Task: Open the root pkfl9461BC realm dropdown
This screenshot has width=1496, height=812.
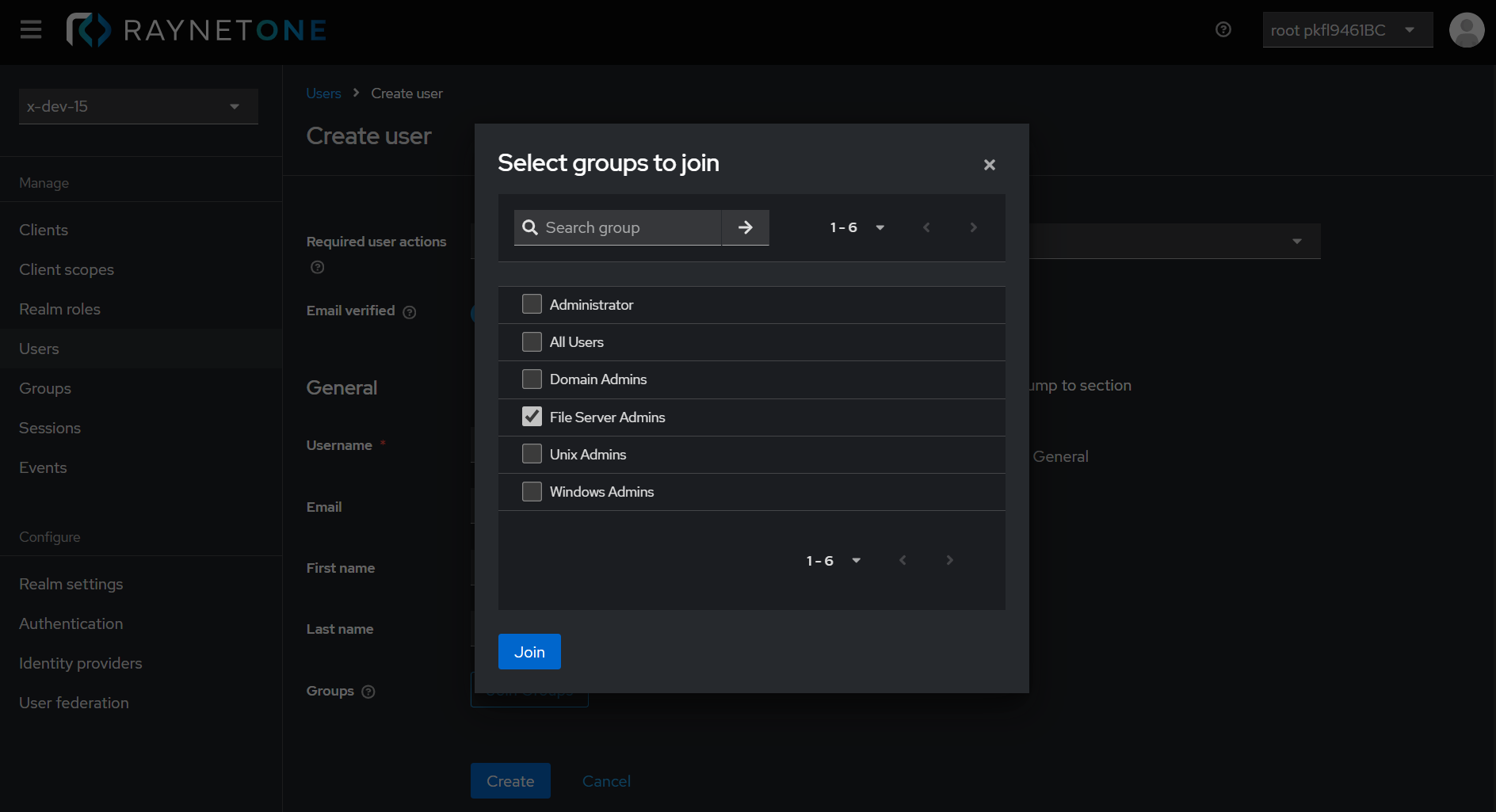Action: [x=1347, y=29]
